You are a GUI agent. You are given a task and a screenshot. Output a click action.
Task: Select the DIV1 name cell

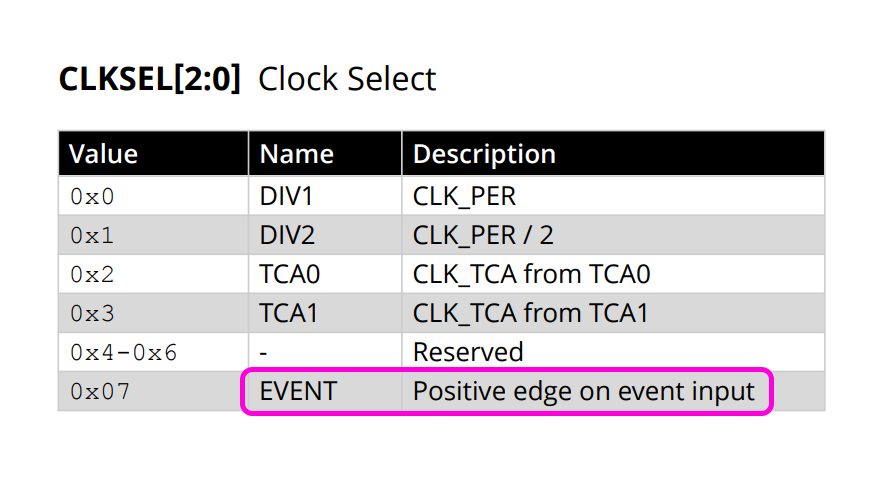coord(287,196)
